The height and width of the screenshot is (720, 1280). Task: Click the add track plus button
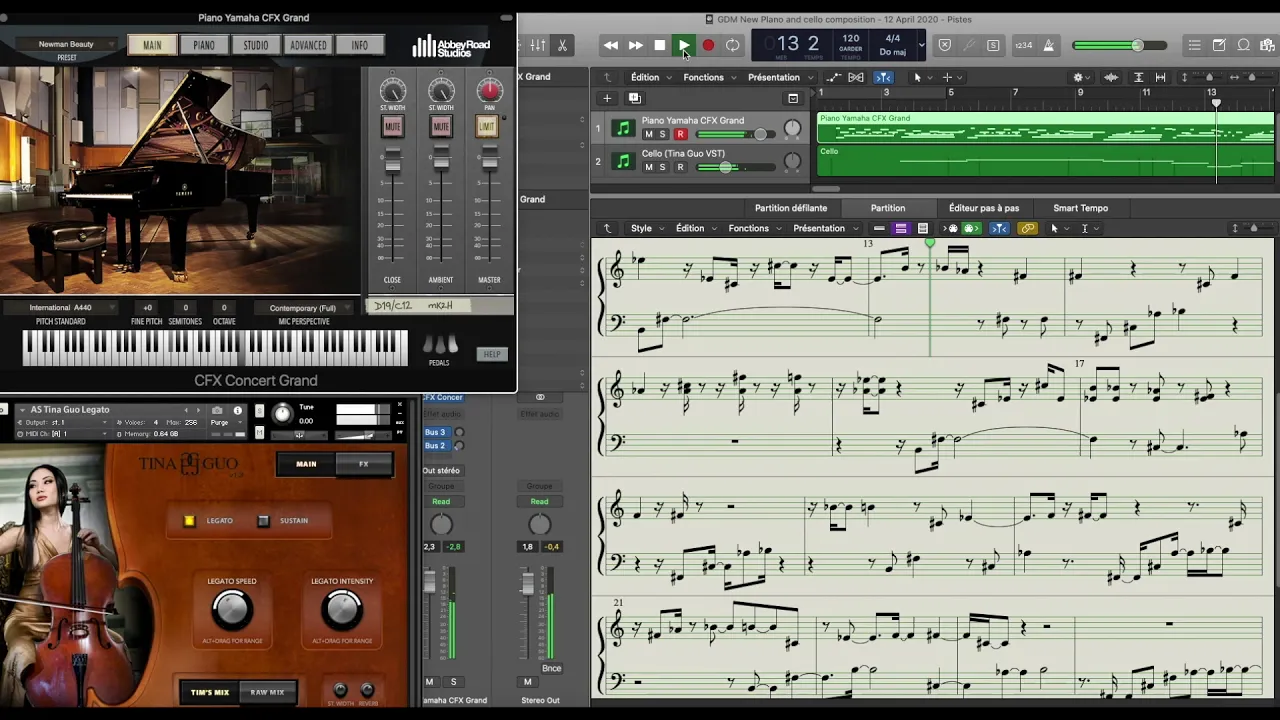pos(606,98)
